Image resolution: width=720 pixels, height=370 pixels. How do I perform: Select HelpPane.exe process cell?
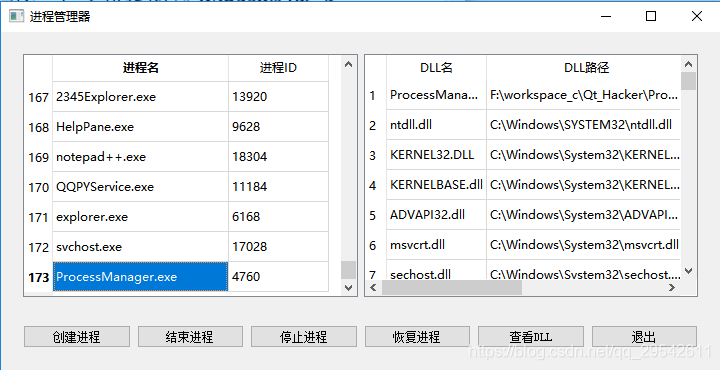click(141, 127)
